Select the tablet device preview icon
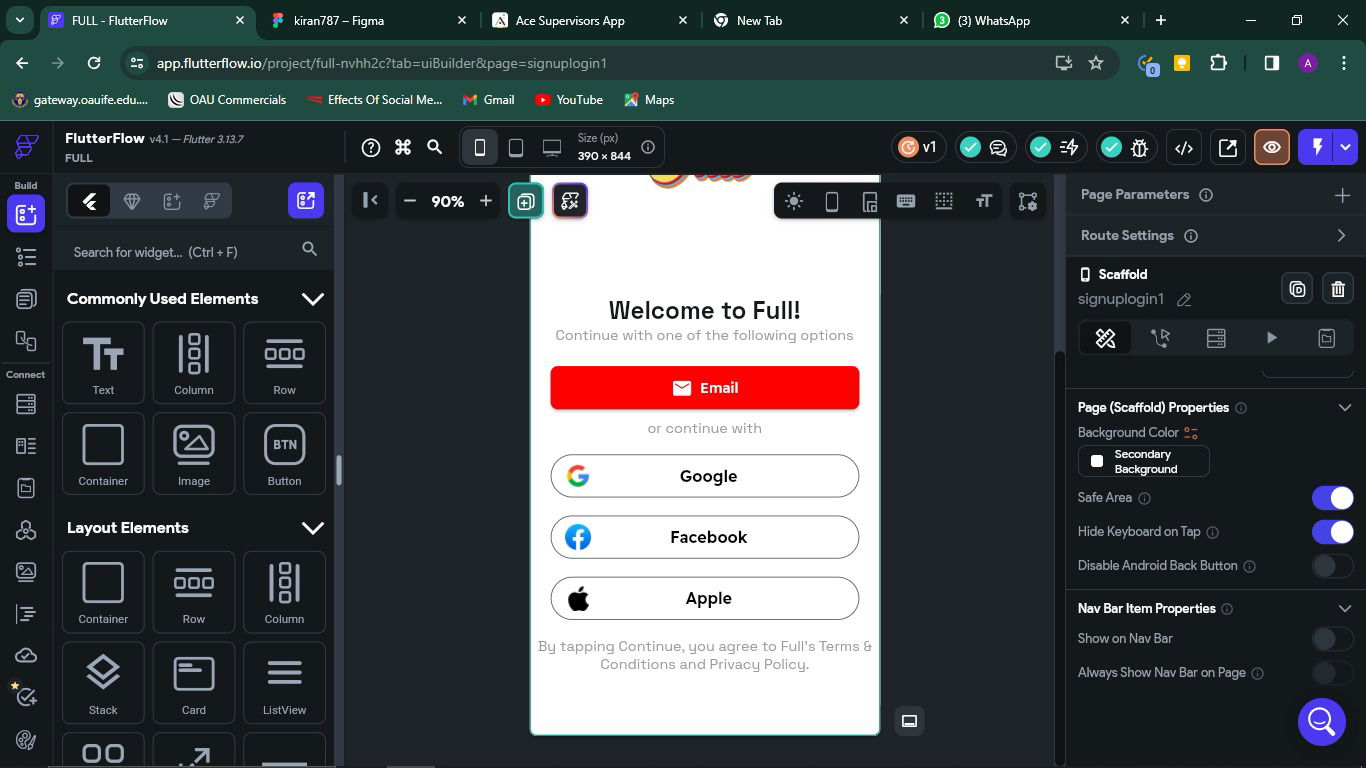This screenshot has width=1366, height=768. coord(516,148)
